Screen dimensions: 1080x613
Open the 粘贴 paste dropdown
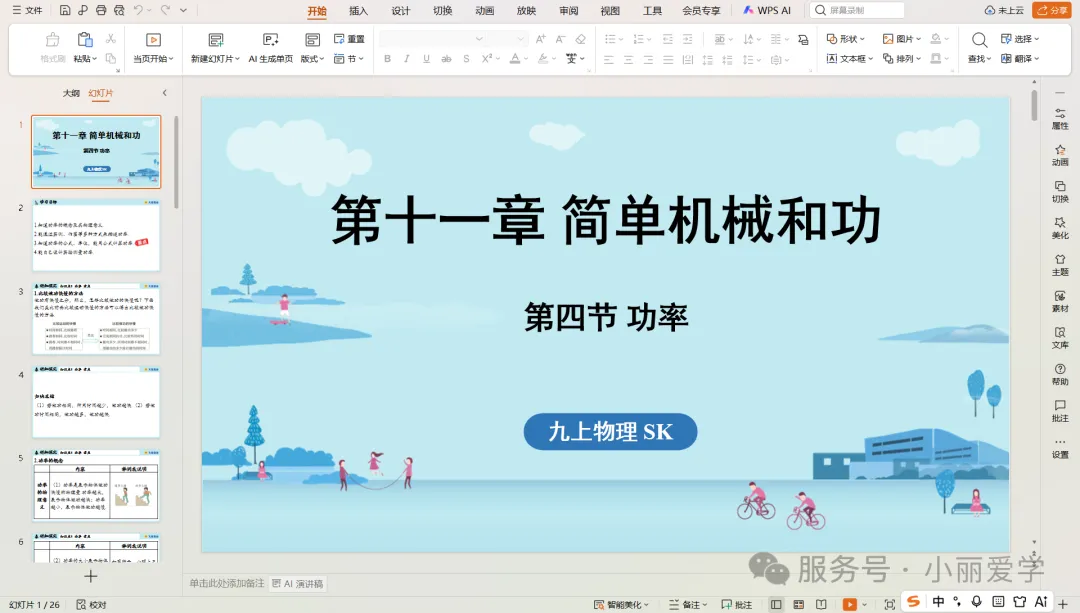coord(85,59)
